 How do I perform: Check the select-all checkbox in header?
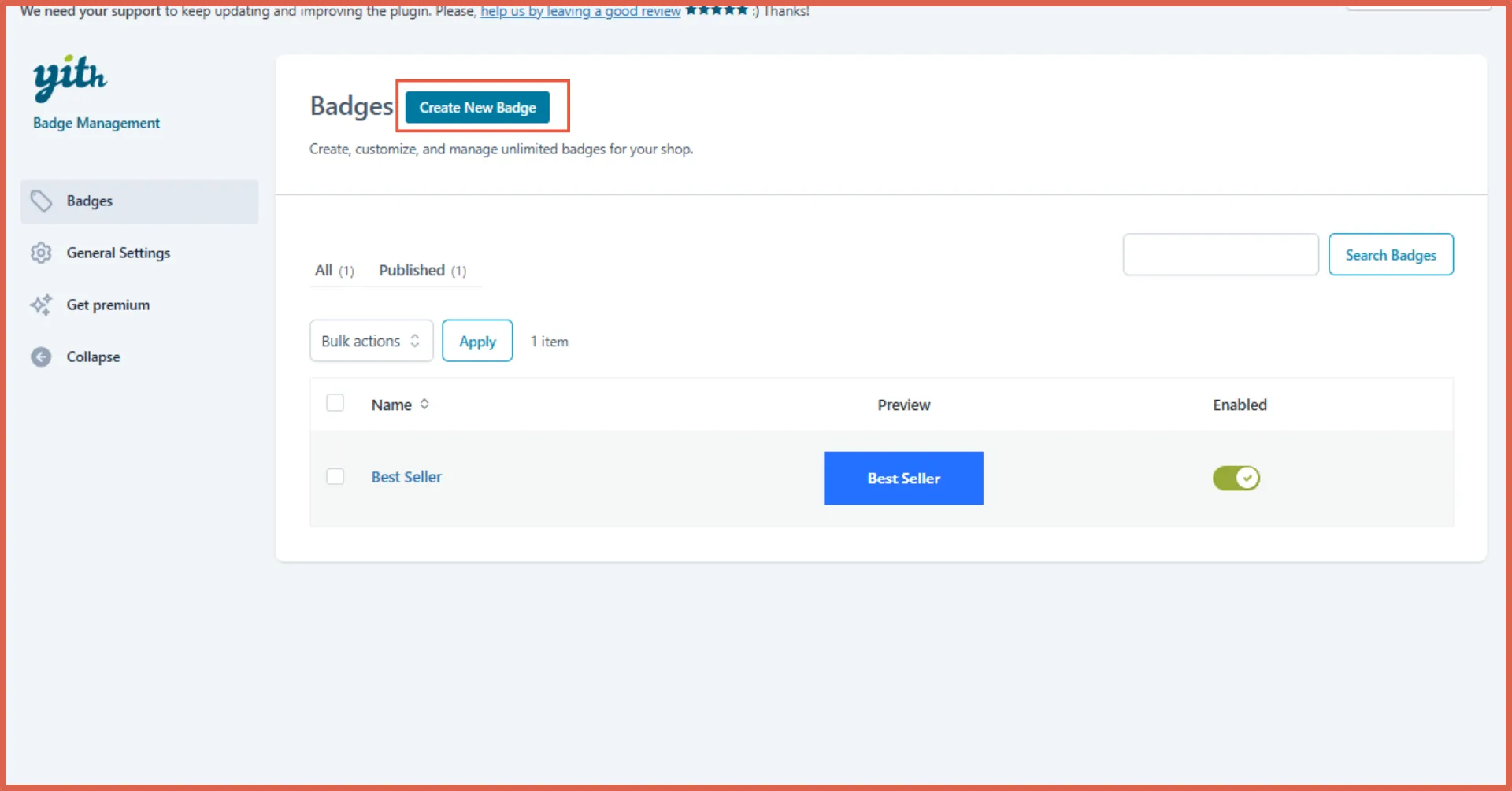tap(335, 403)
